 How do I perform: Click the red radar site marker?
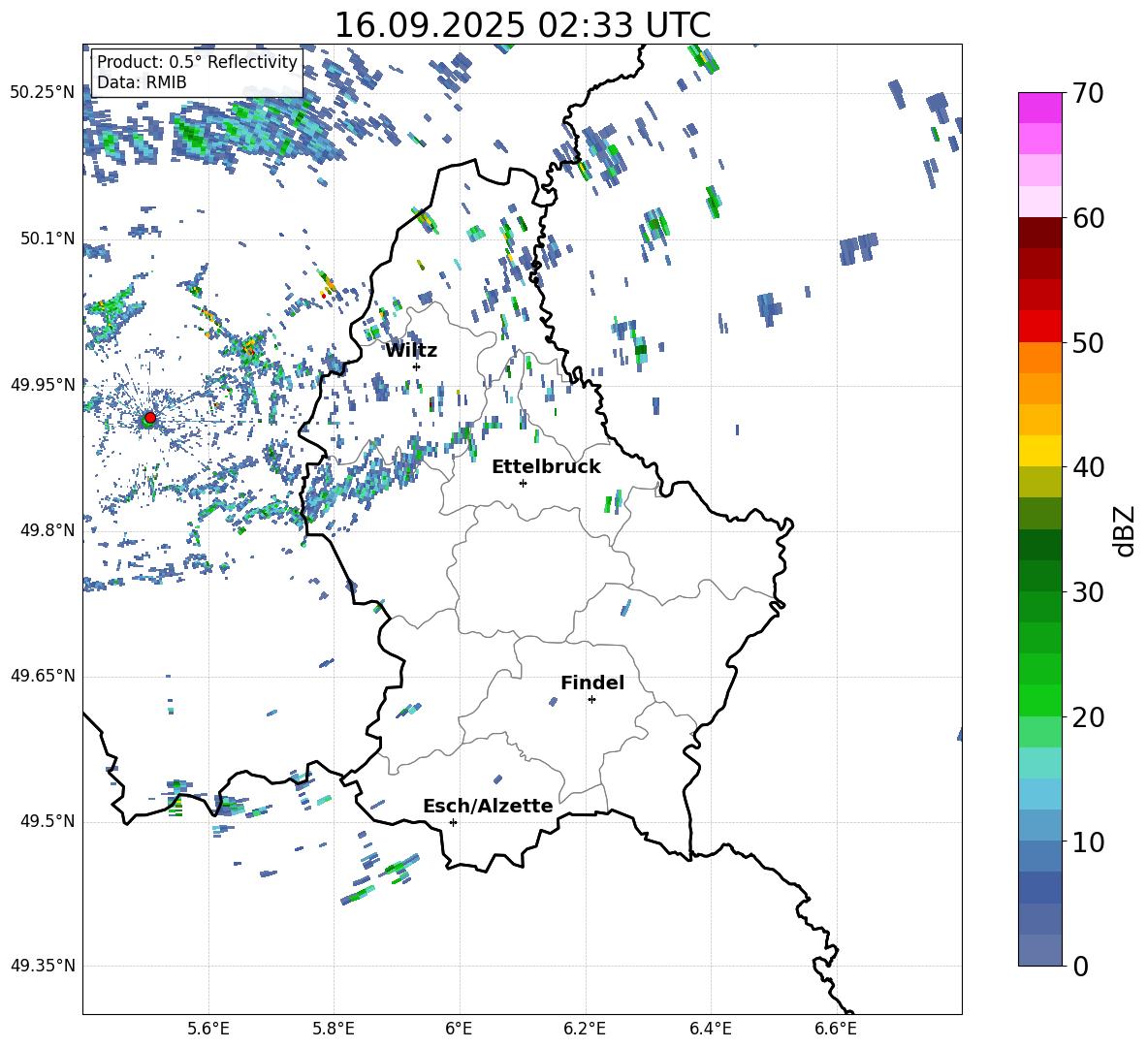pos(149,418)
